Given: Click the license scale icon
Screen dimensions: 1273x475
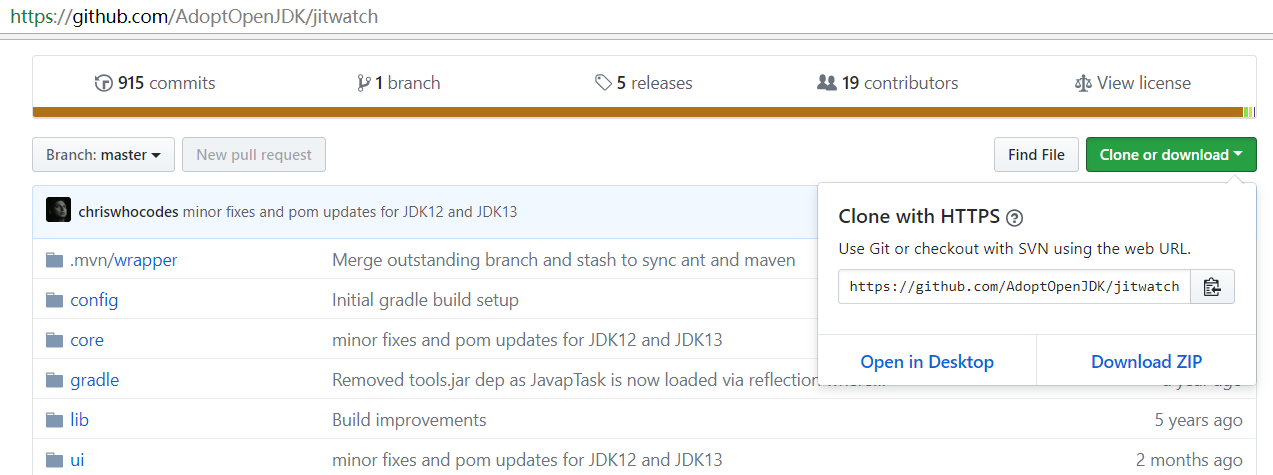Looking at the screenshot, I should click(x=1083, y=83).
